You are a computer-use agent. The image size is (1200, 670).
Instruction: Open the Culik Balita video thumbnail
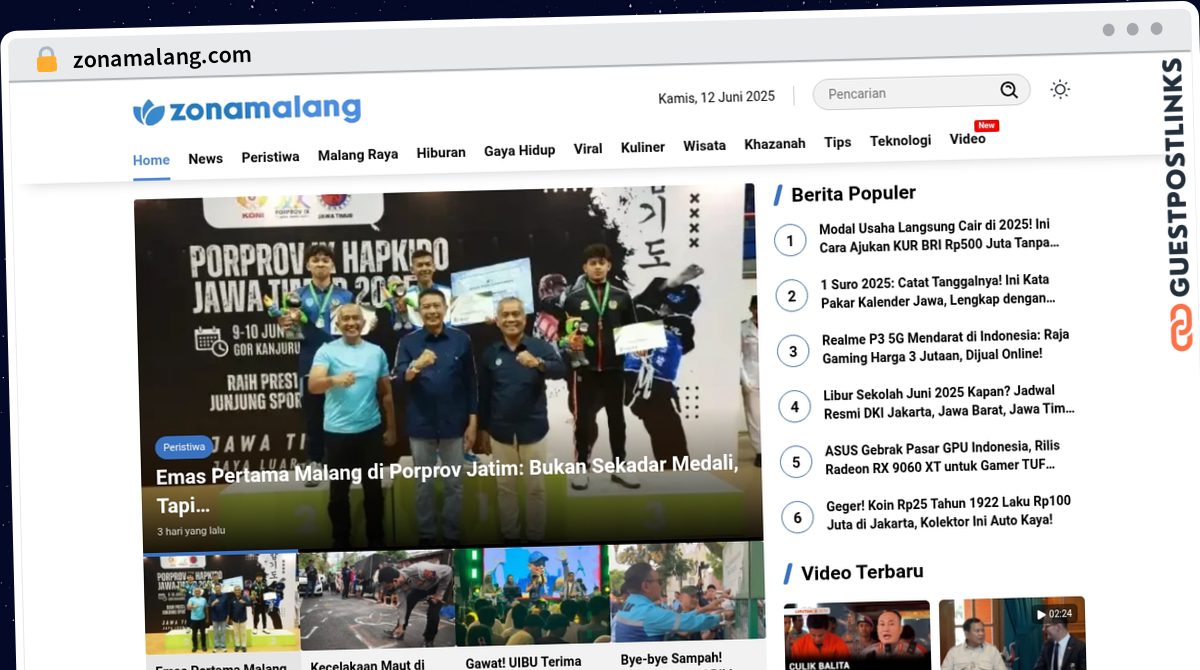857,634
